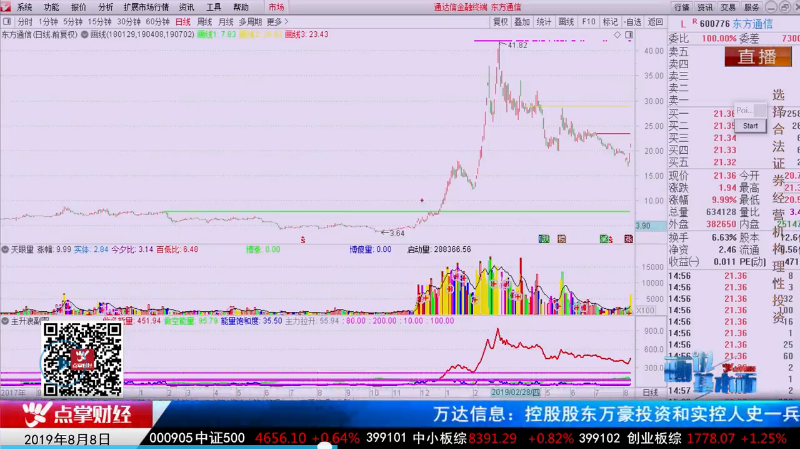
Task: Click the dark red marker icon at chart edge
Action: (629, 239)
